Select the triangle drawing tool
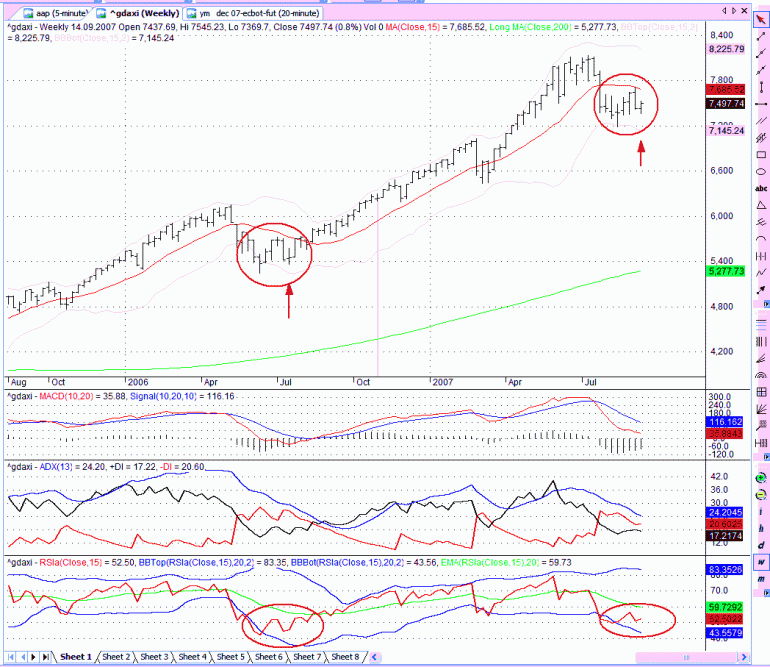Screen dimensions: 770x667 pyautogui.click(x=761, y=205)
